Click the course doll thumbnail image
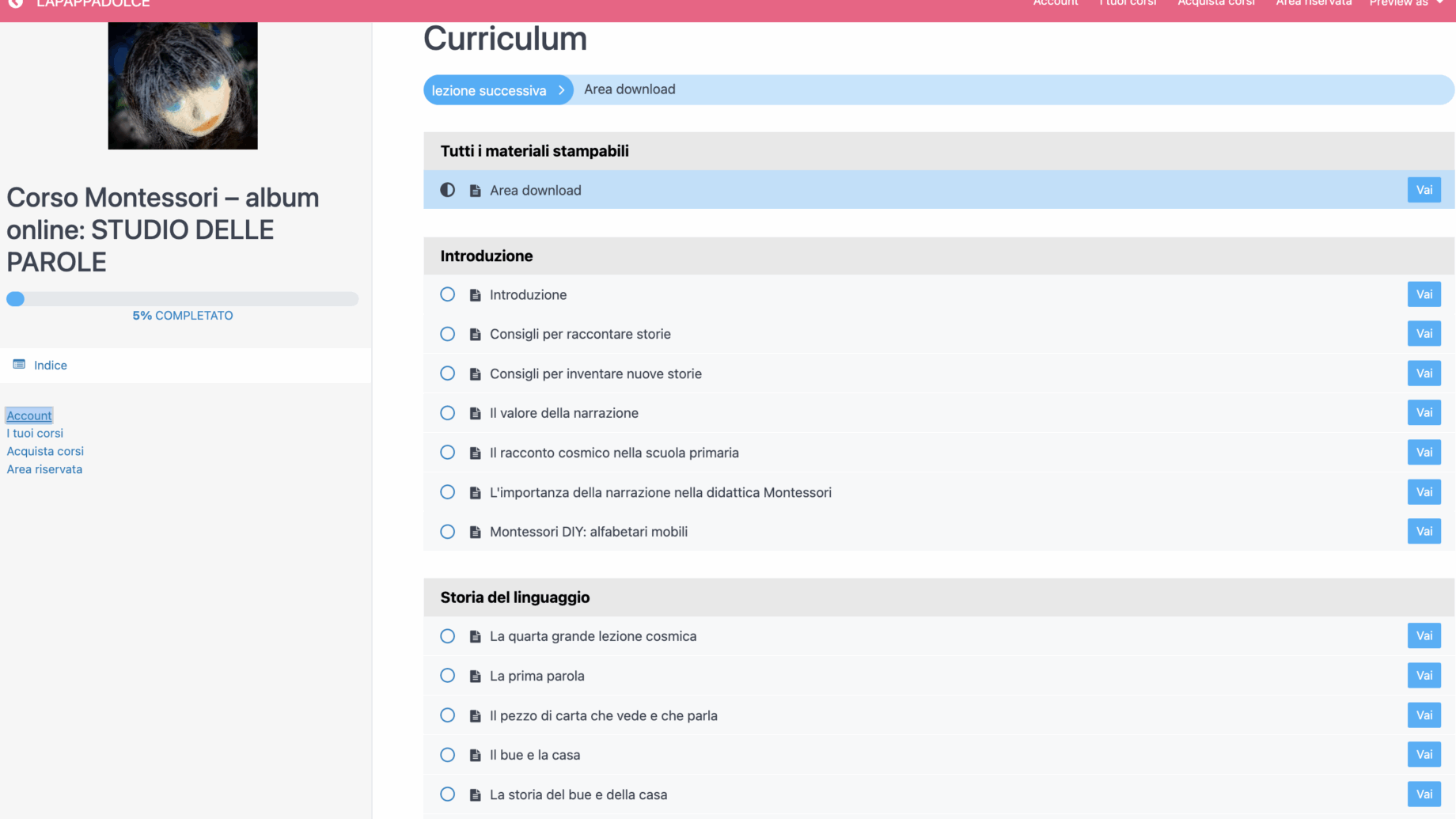The width and height of the screenshot is (1456, 819). coord(183,85)
